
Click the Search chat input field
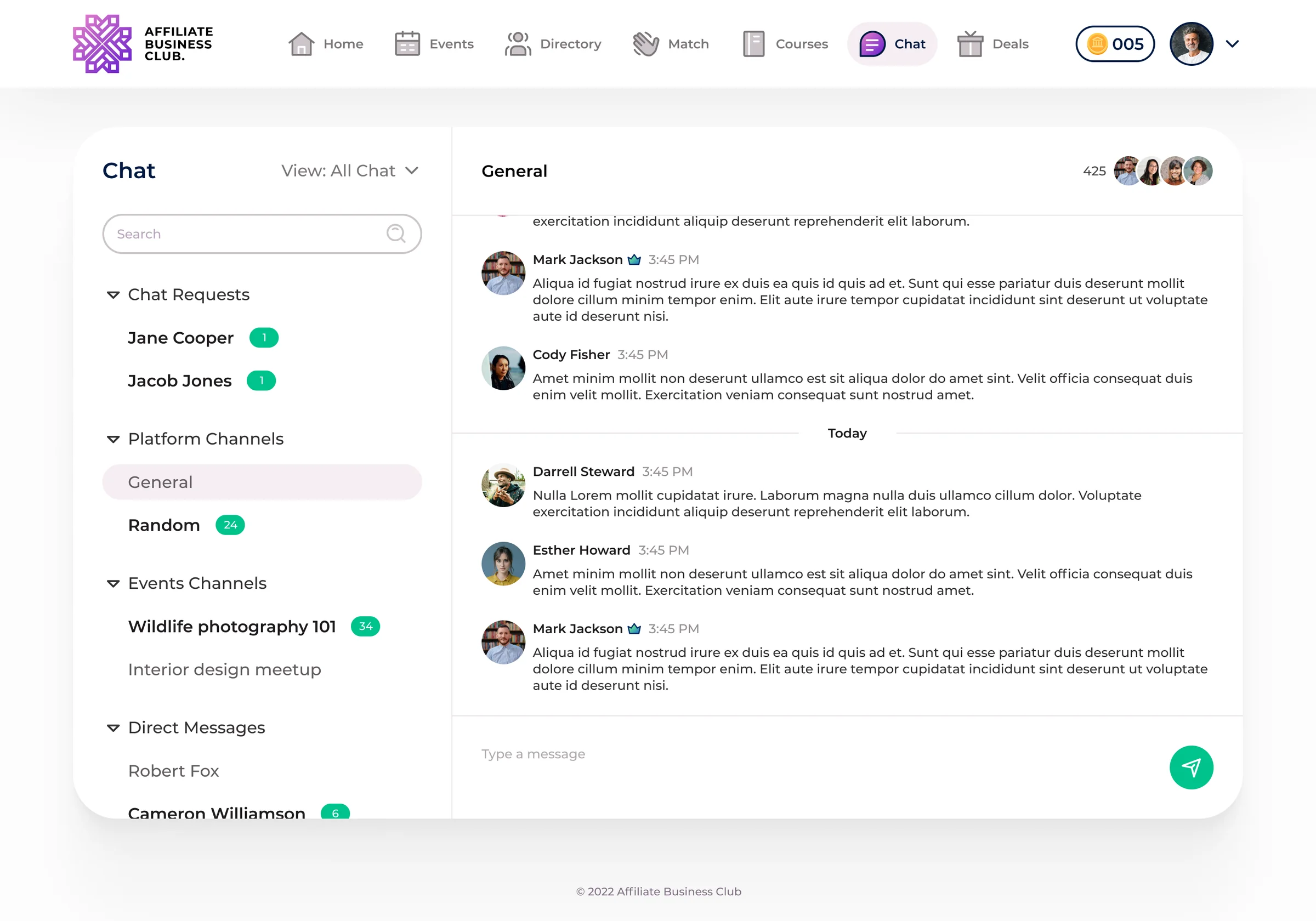(x=262, y=233)
